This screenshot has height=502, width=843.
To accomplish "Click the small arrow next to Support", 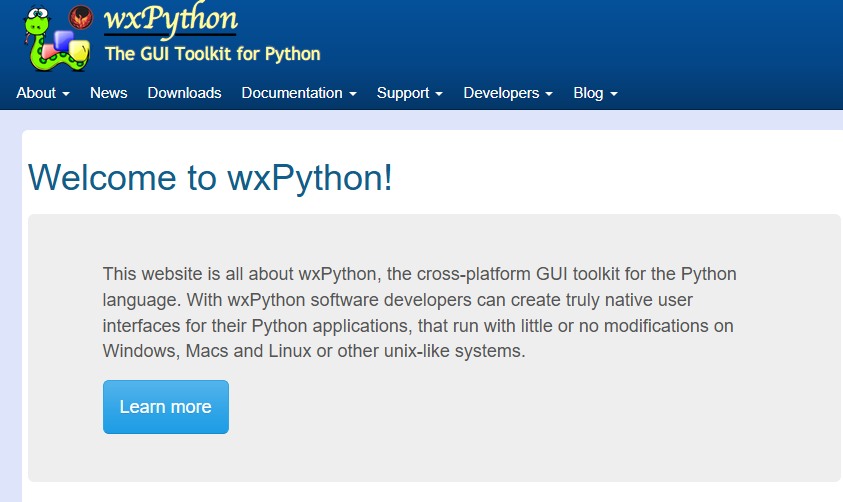I will 439,94.
